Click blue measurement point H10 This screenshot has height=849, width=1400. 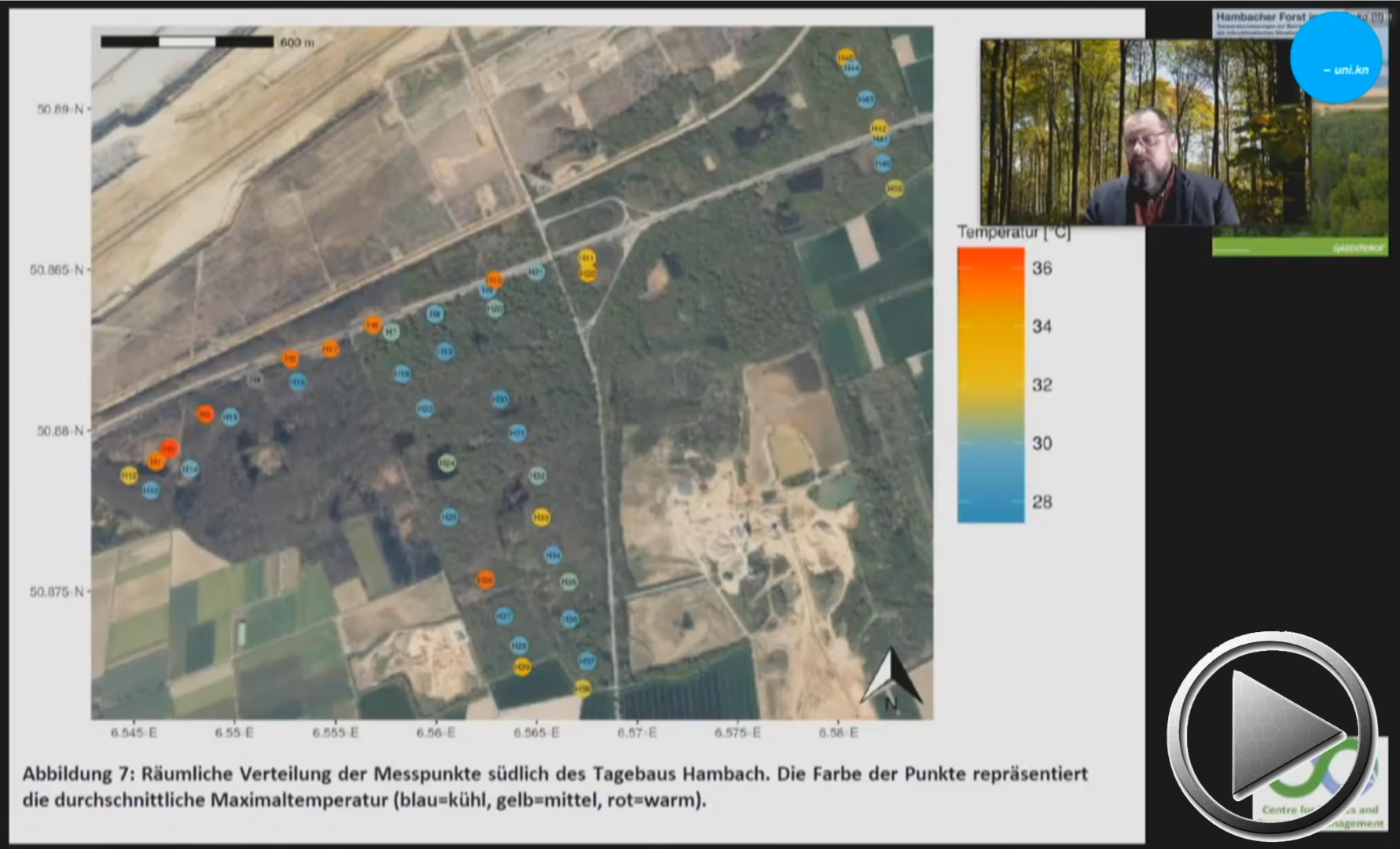point(151,491)
